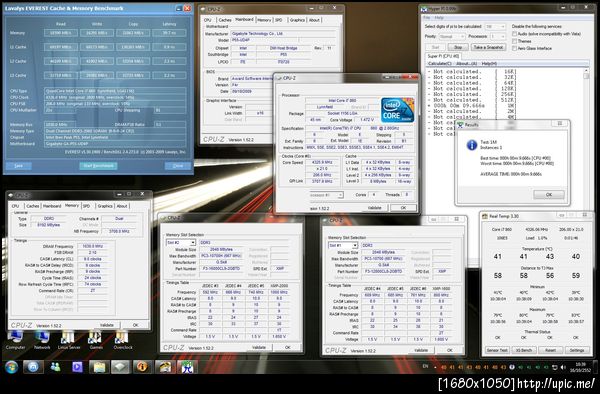Open the Games desktop folder
The width and height of the screenshot is (600, 394).
click(x=96, y=340)
